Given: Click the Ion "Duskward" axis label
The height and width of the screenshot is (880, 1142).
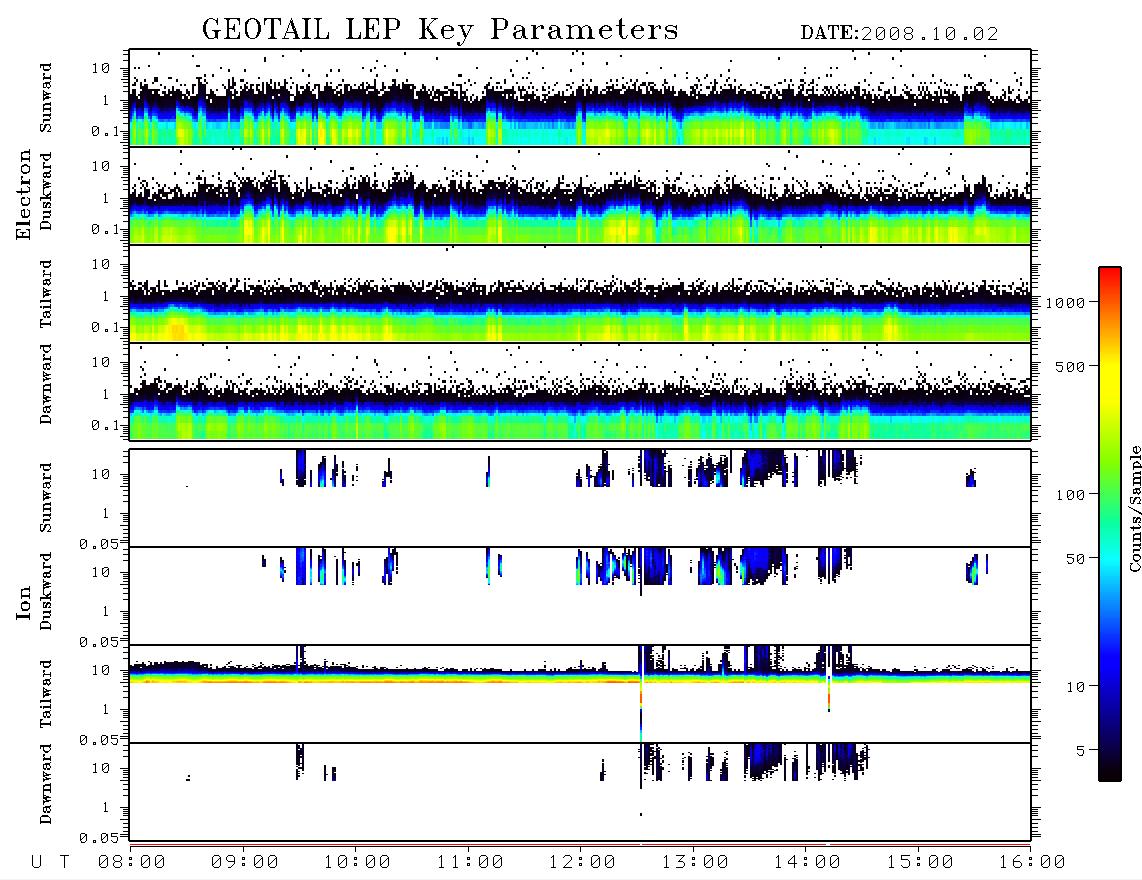Looking at the screenshot, I should [46, 592].
